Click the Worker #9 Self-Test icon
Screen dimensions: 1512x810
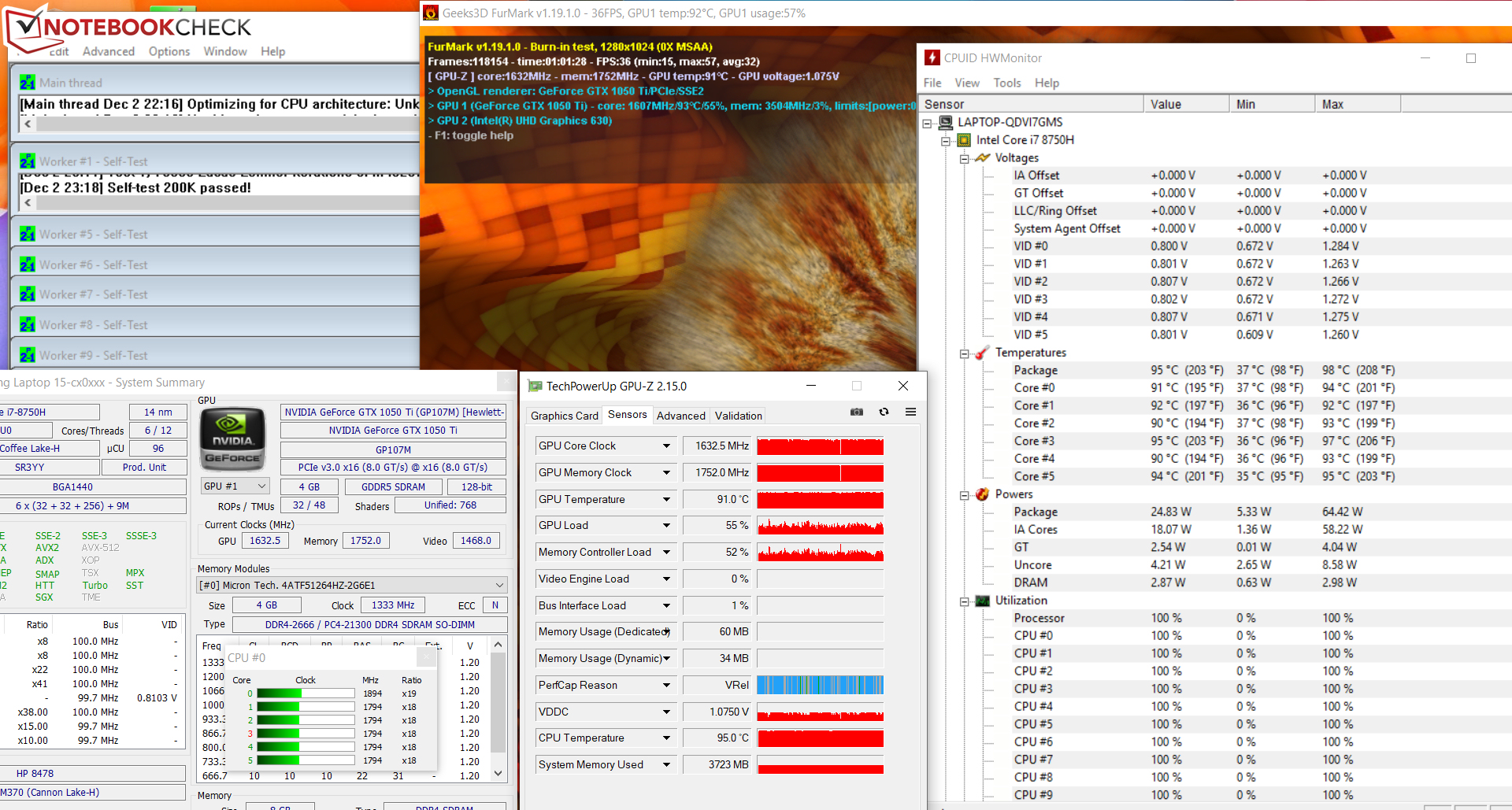coord(28,355)
